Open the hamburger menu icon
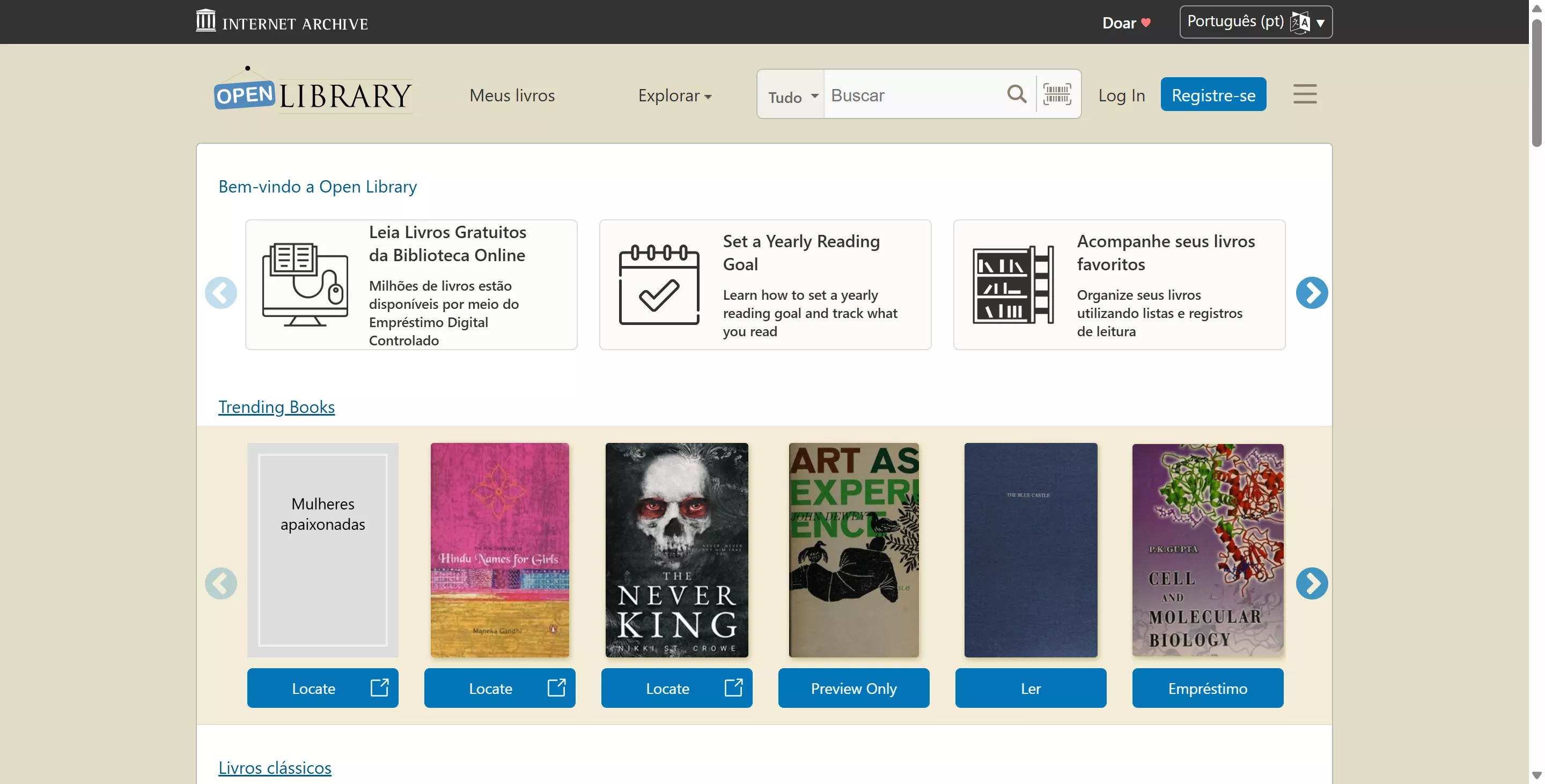The image size is (1545, 784). (x=1305, y=94)
